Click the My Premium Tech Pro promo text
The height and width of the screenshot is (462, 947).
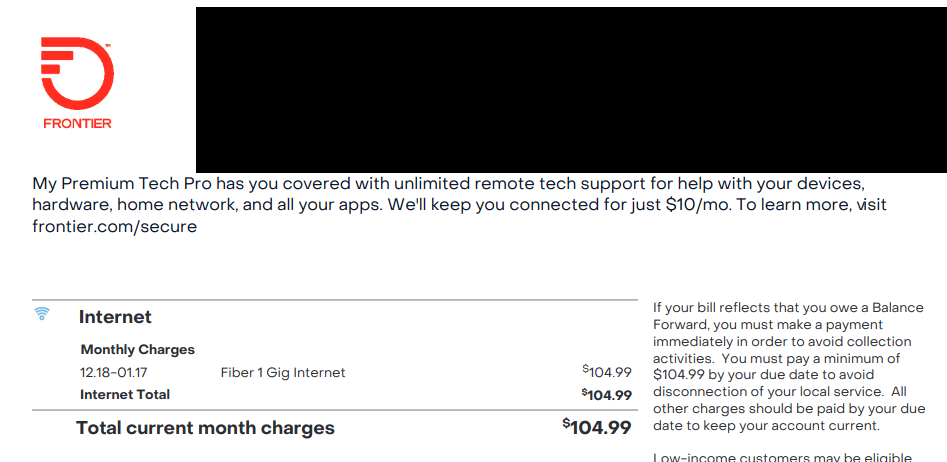[460, 205]
